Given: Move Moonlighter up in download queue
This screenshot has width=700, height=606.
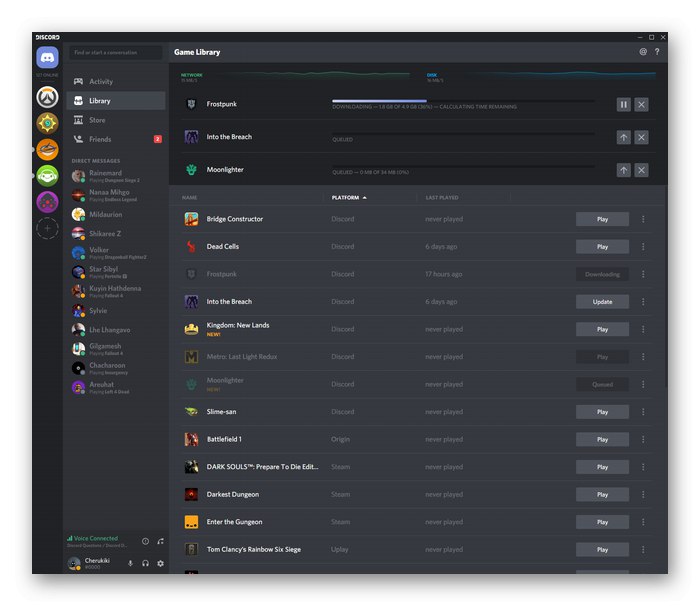Looking at the screenshot, I should pos(624,170).
